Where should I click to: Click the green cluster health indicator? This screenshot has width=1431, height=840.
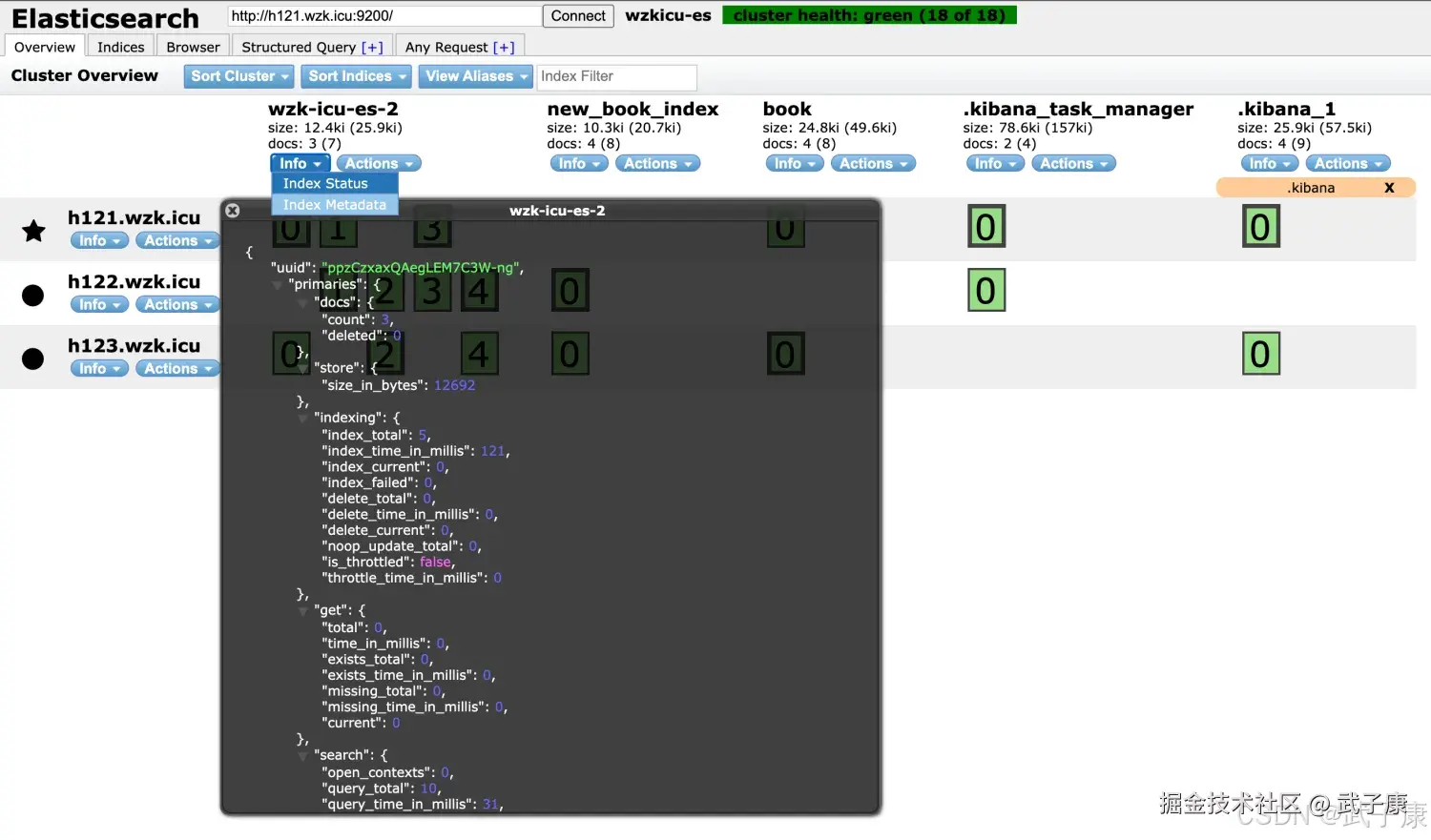(x=868, y=14)
